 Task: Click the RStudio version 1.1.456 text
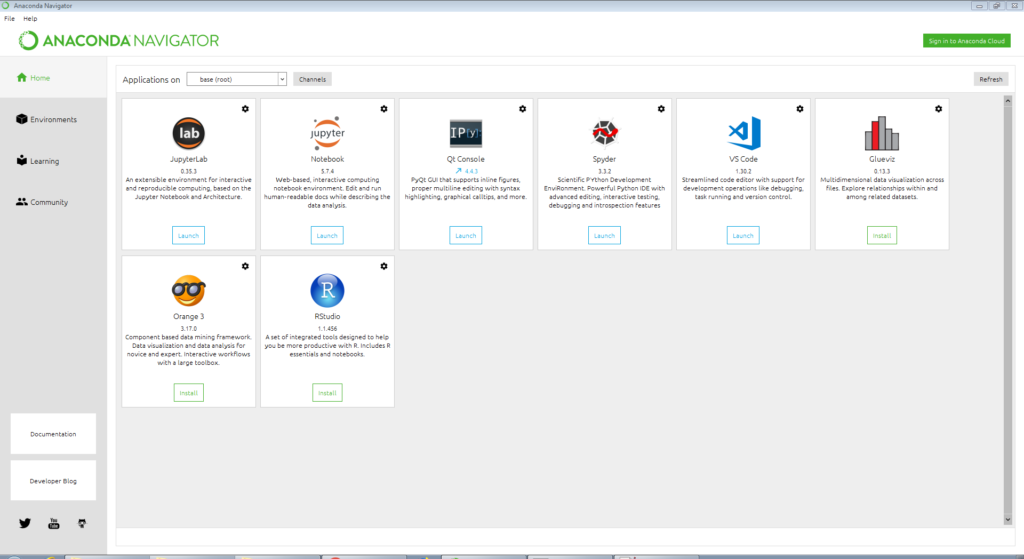pos(327,328)
